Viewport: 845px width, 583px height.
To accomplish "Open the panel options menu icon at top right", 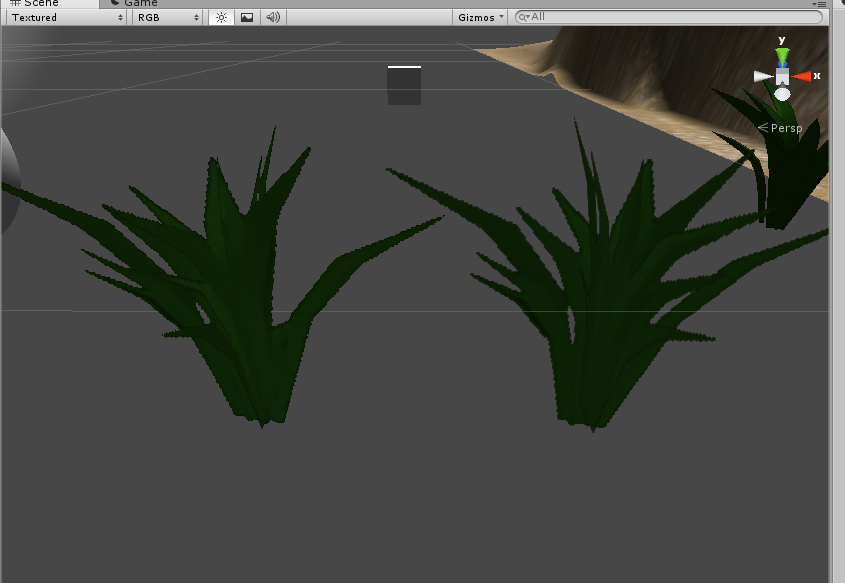I will 820,4.
